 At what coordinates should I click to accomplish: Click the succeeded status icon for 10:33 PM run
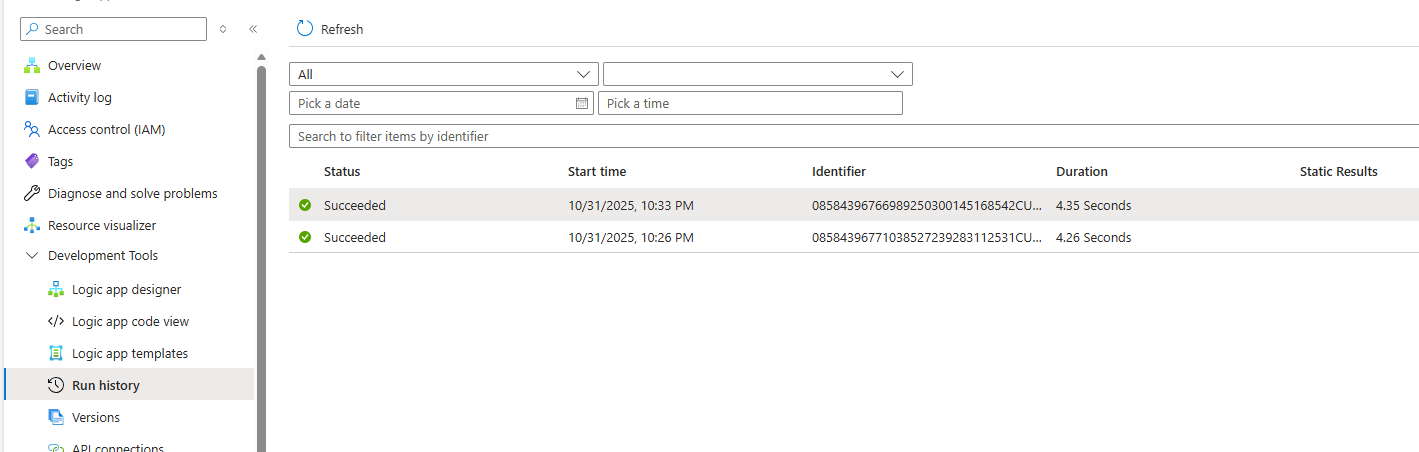(x=305, y=205)
